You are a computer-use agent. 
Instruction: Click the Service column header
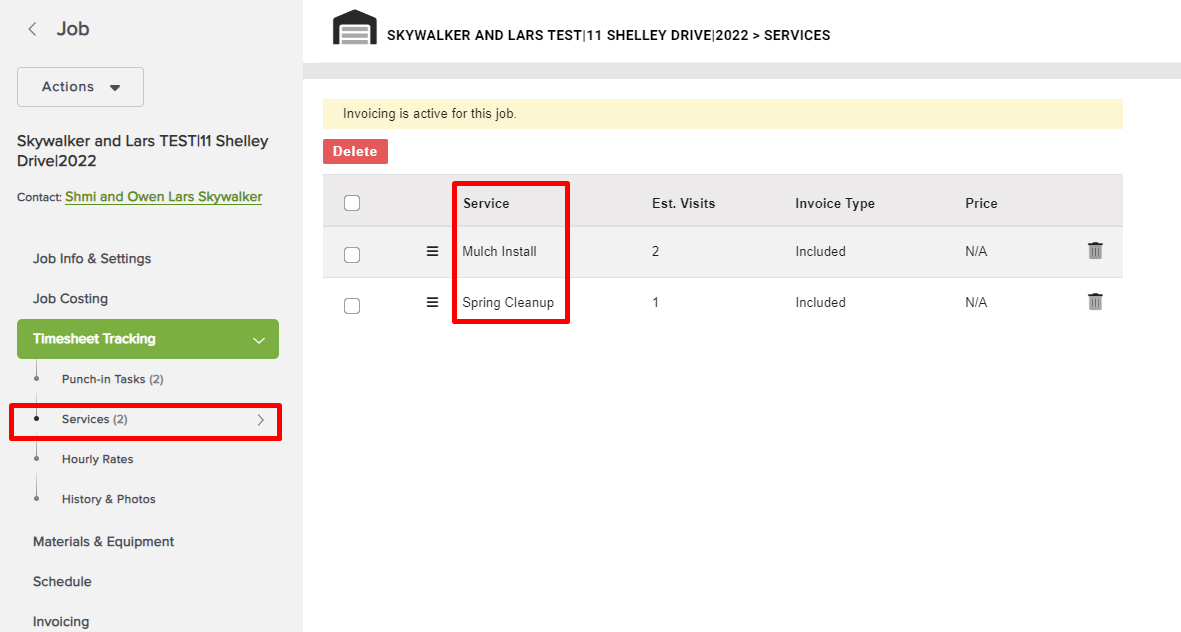[486, 203]
